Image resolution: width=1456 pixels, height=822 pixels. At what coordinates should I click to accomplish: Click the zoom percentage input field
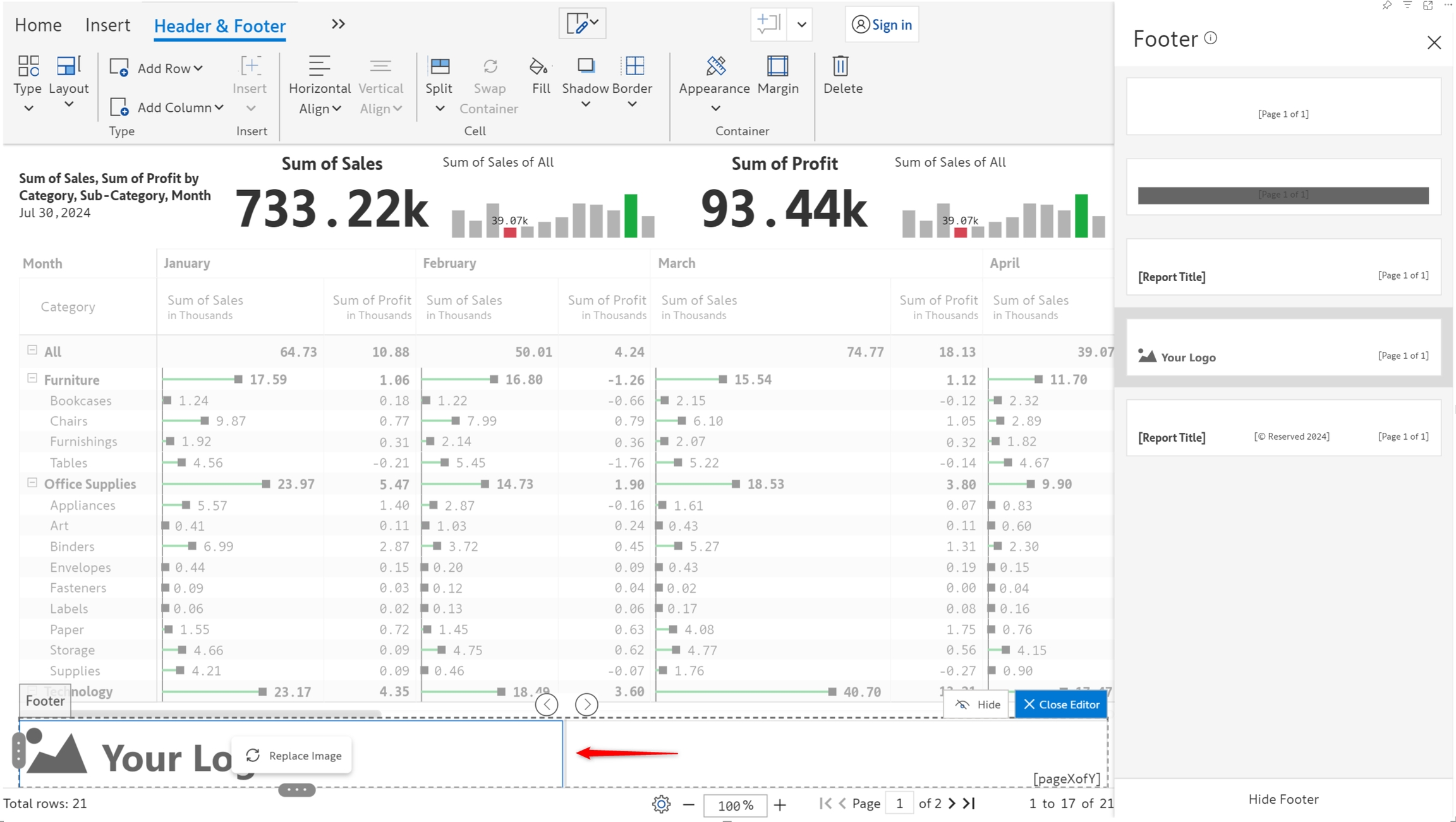pyautogui.click(x=735, y=805)
